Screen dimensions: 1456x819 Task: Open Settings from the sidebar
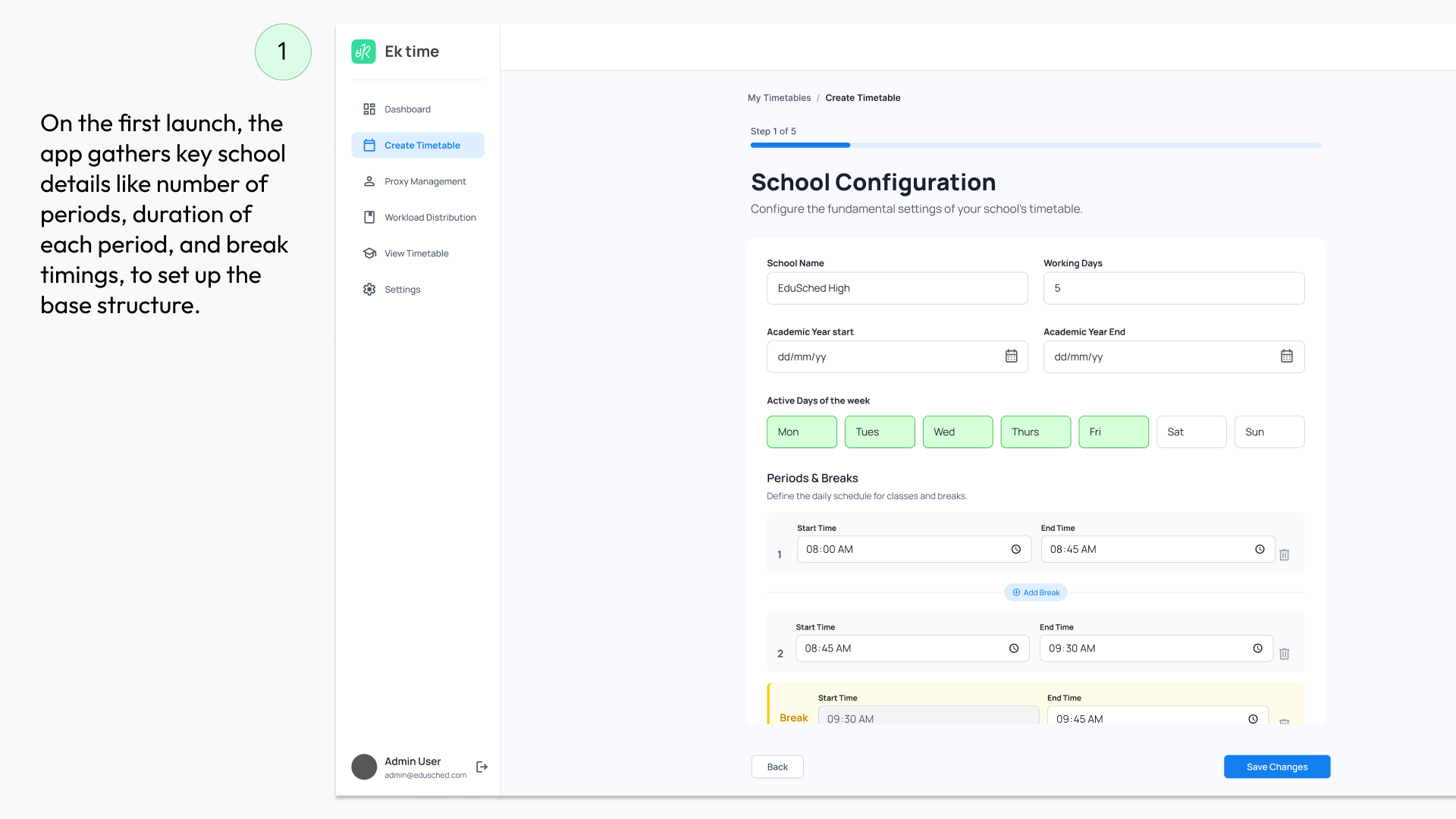[x=418, y=290]
